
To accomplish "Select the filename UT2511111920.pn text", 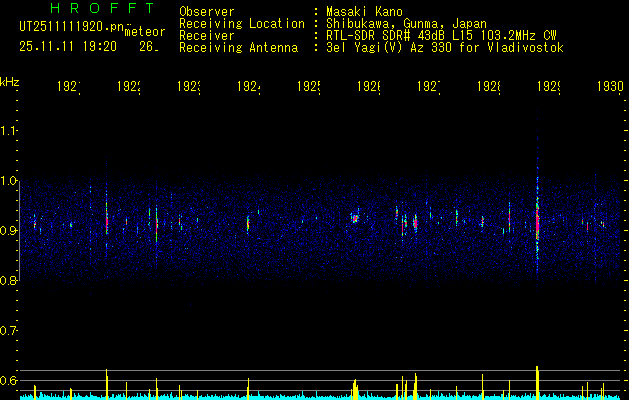I will pos(72,27).
